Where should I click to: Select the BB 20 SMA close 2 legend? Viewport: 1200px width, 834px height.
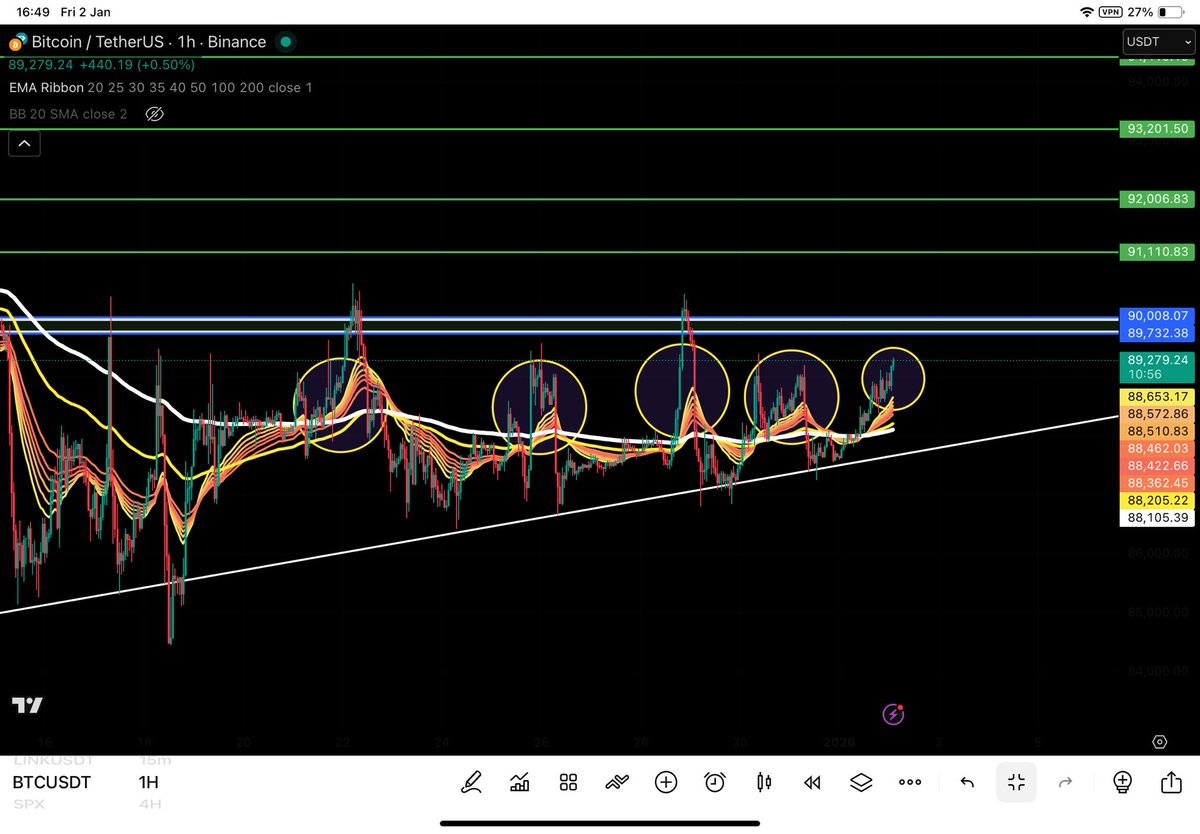(x=68, y=114)
